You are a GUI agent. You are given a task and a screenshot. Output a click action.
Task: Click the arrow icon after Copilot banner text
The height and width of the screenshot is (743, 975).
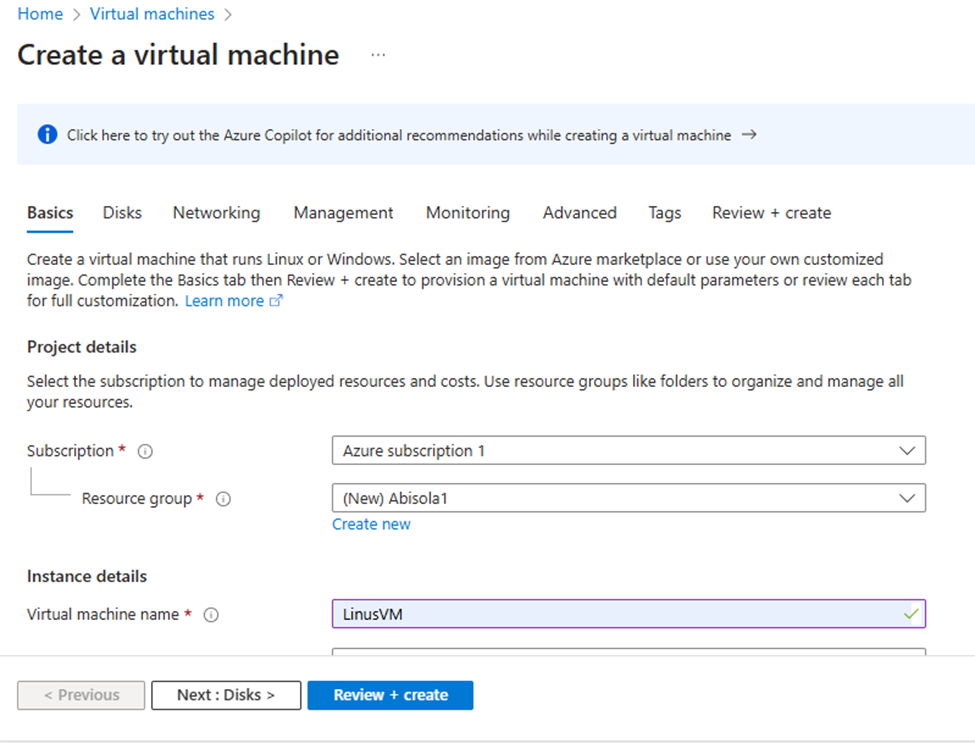click(749, 134)
